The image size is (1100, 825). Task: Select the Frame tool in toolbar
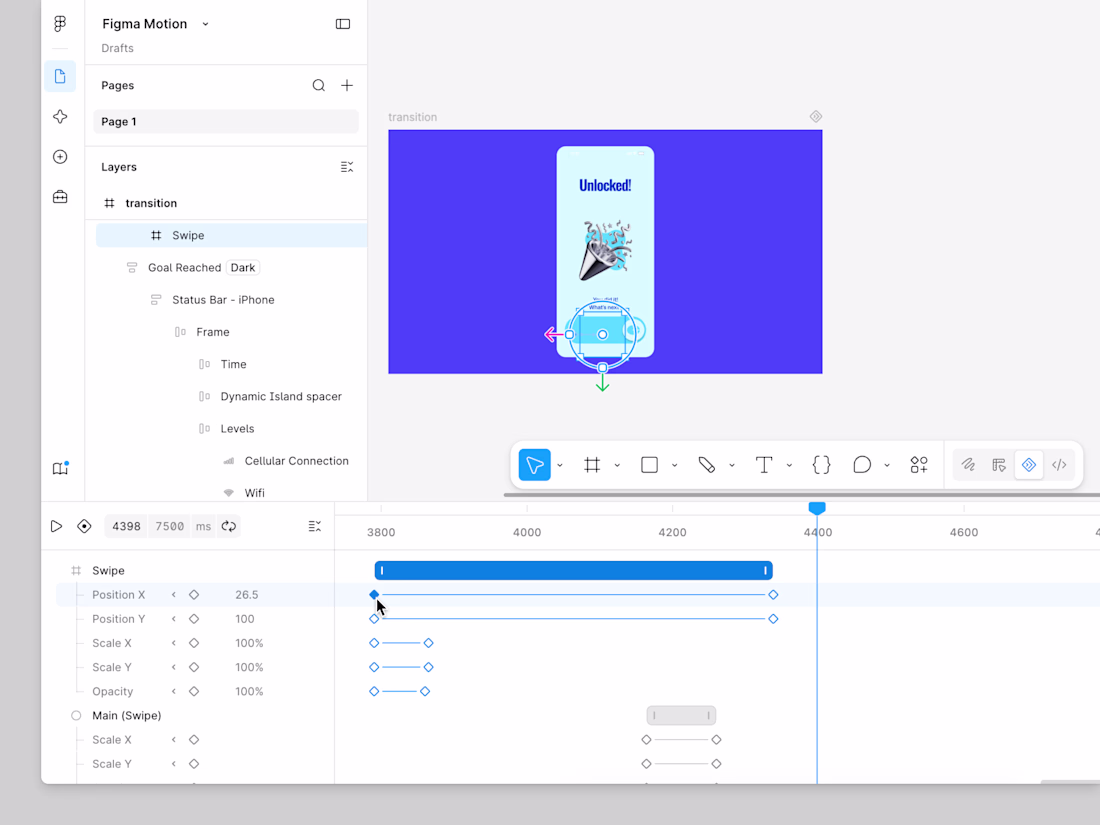tap(592, 464)
